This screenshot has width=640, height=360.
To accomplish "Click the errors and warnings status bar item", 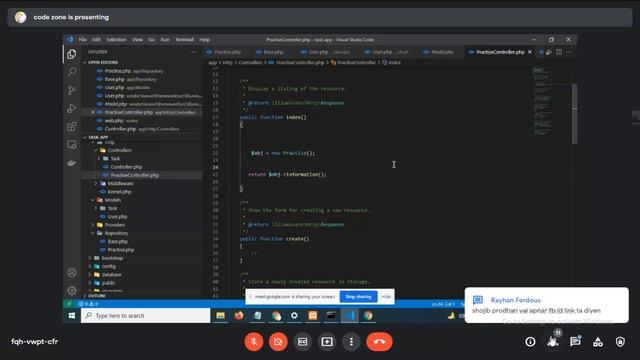I will [88, 304].
